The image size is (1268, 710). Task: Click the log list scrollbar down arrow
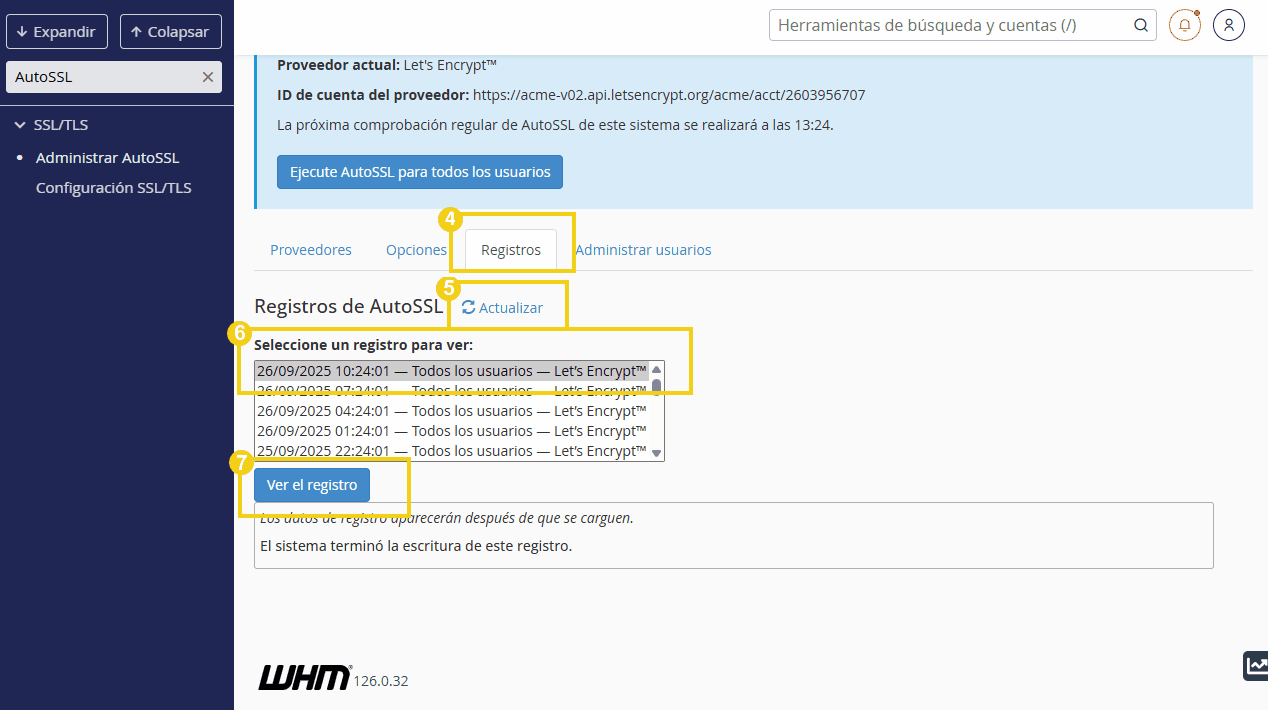coord(657,453)
